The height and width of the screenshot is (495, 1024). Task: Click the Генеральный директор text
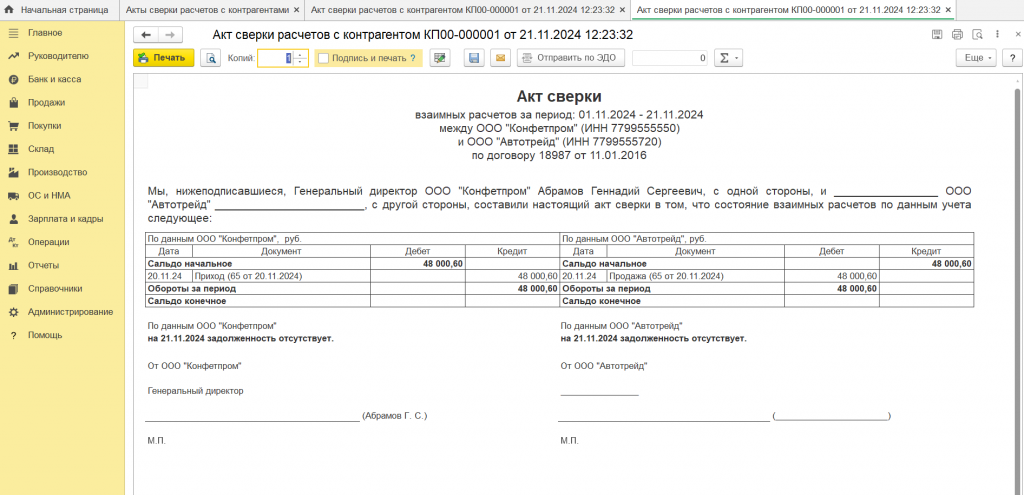196,391
